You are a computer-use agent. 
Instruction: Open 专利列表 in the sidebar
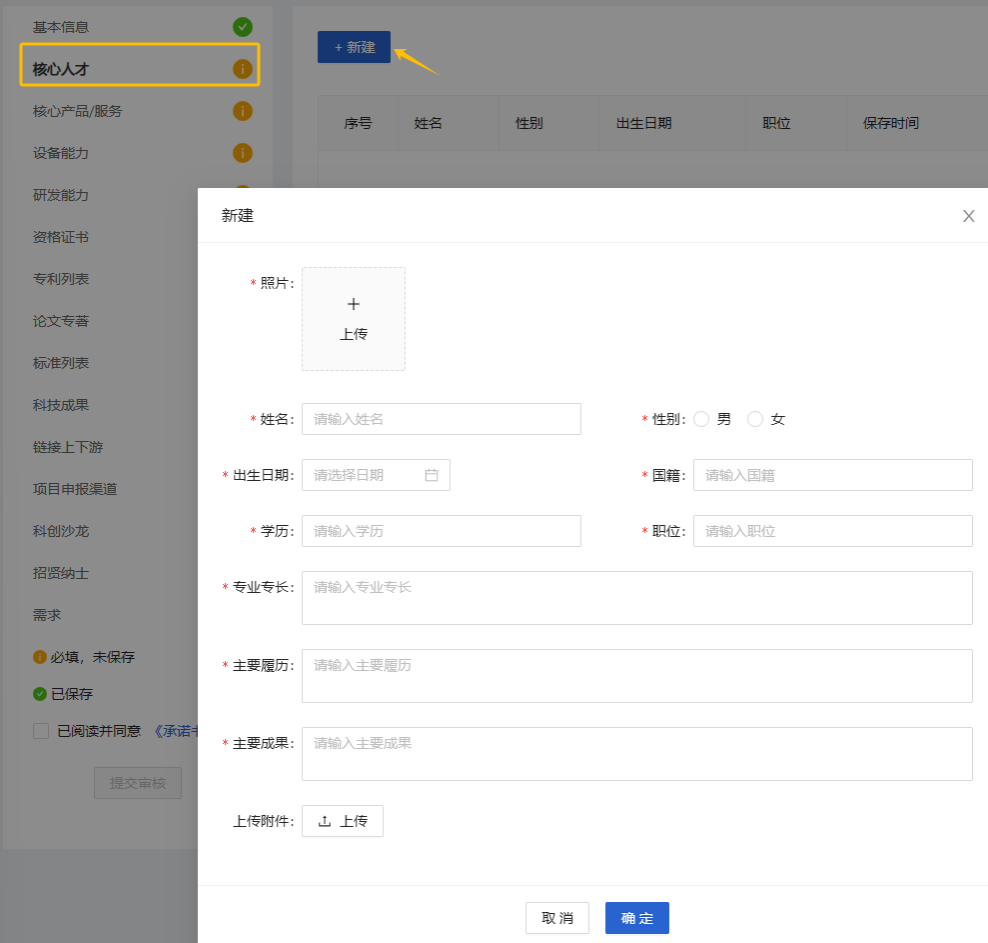click(61, 279)
